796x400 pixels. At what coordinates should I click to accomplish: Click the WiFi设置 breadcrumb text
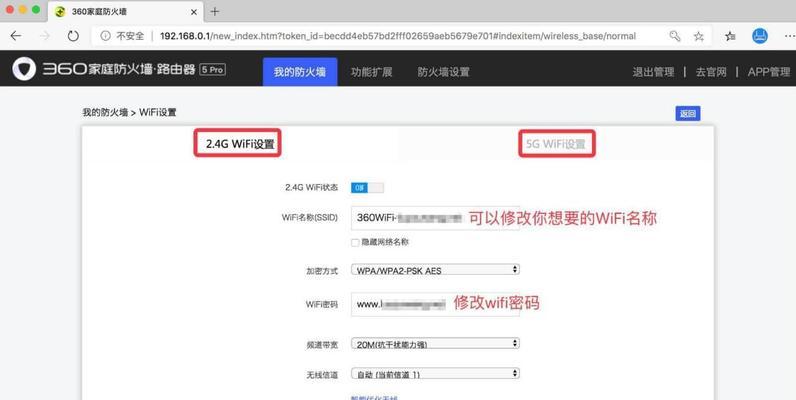(x=157, y=112)
